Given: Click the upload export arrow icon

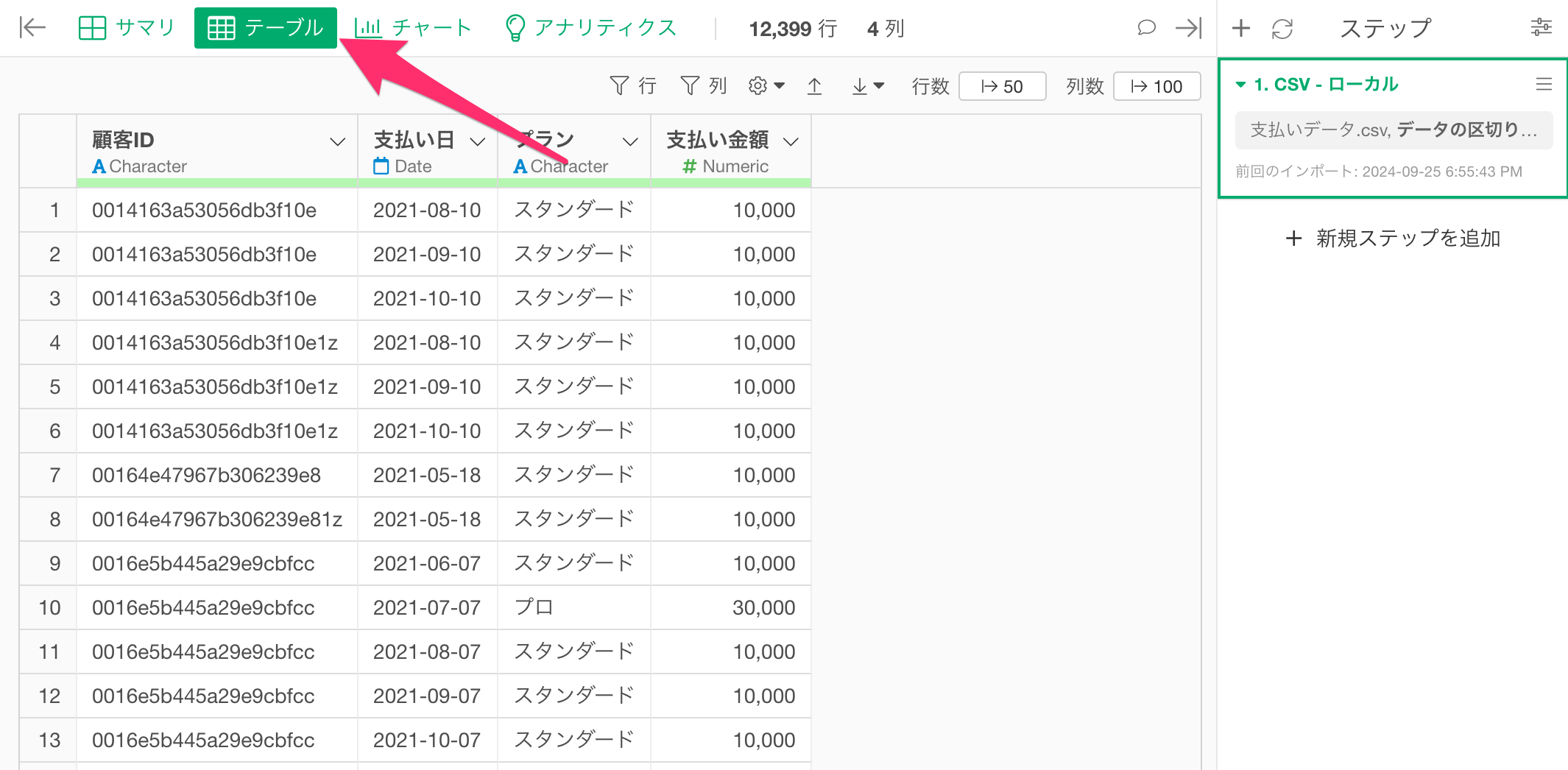Looking at the screenshot, I should (814, 86).
